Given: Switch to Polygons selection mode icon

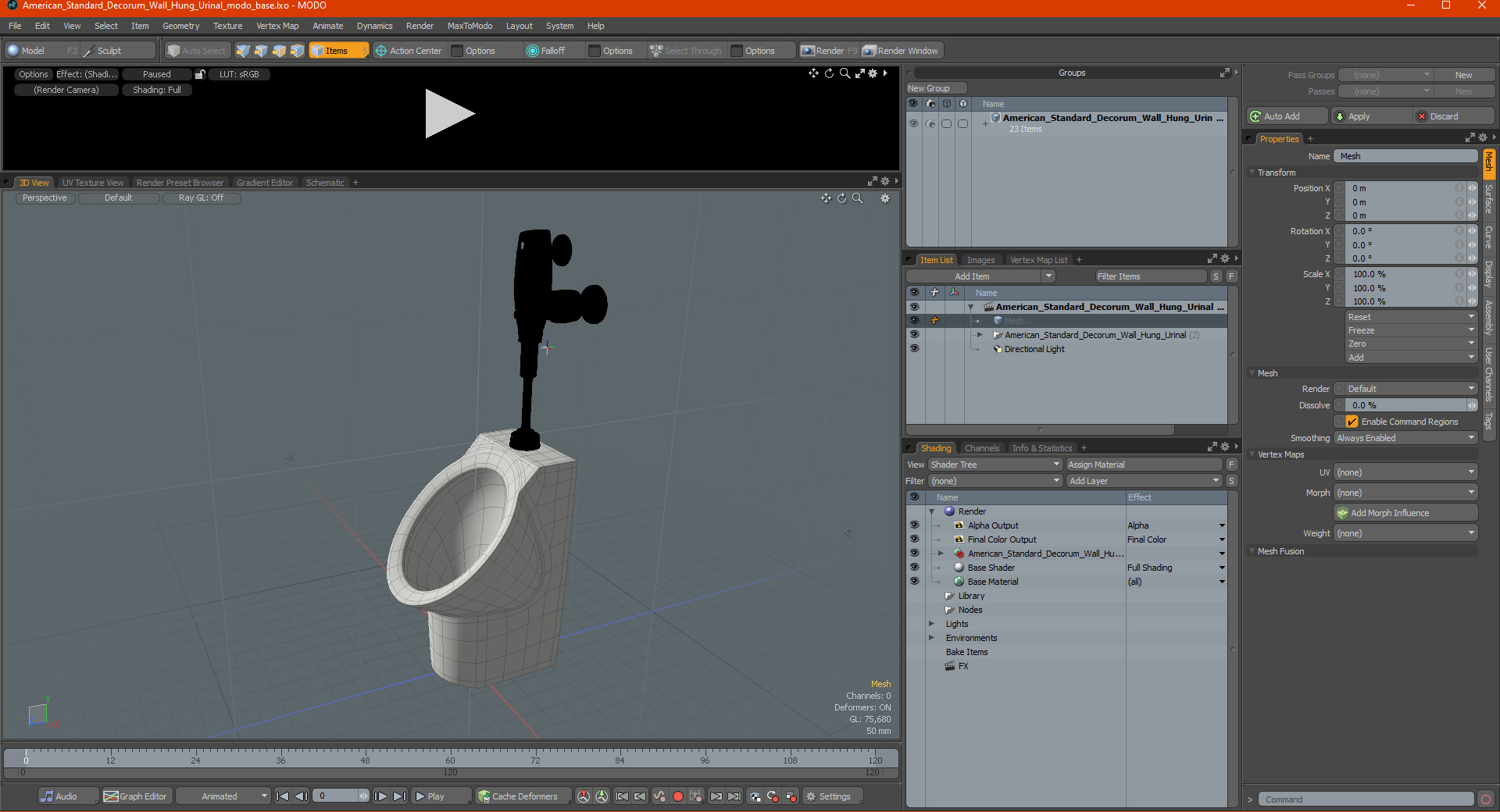Looking at the screenshot, I should [279, 51].
